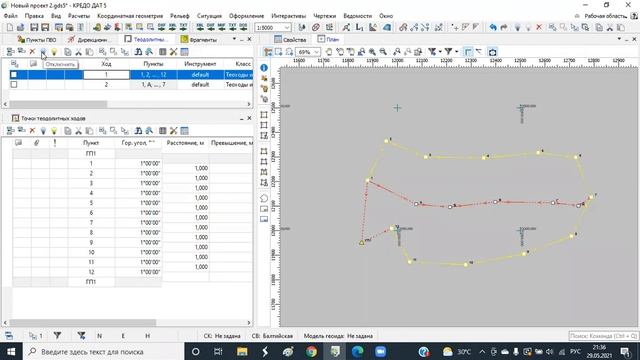Click the camera snapshot icon in plan toolbar

[492, 52]
